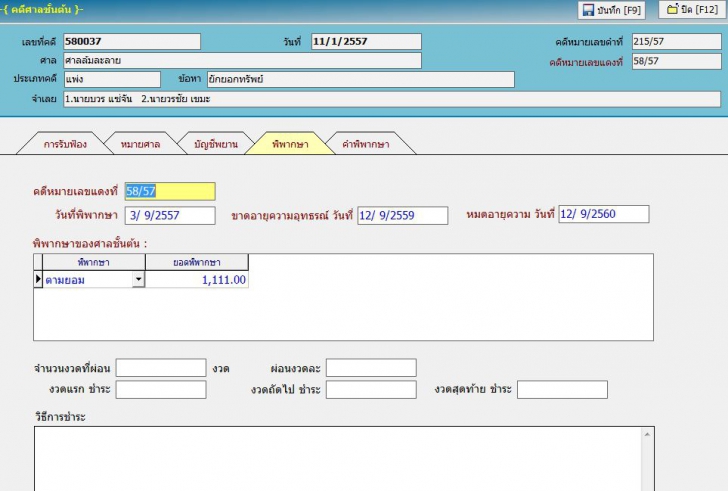Click the จำเลย defendants field

tap(392, 99)
